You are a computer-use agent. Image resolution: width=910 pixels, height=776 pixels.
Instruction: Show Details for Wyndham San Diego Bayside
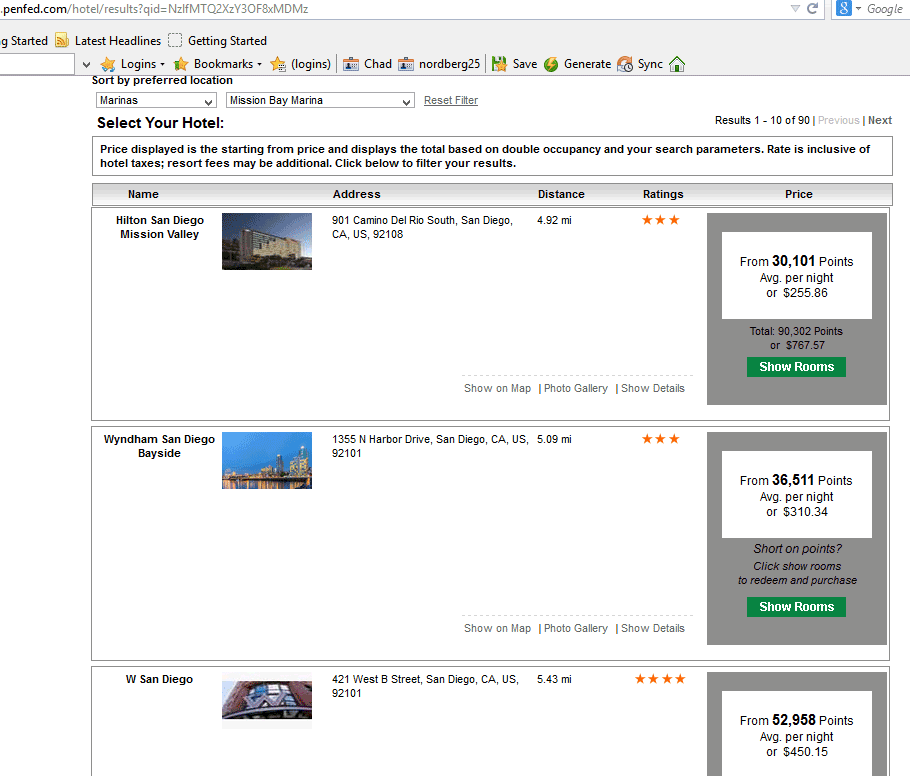pyautogui.click(x=653, y=629)
